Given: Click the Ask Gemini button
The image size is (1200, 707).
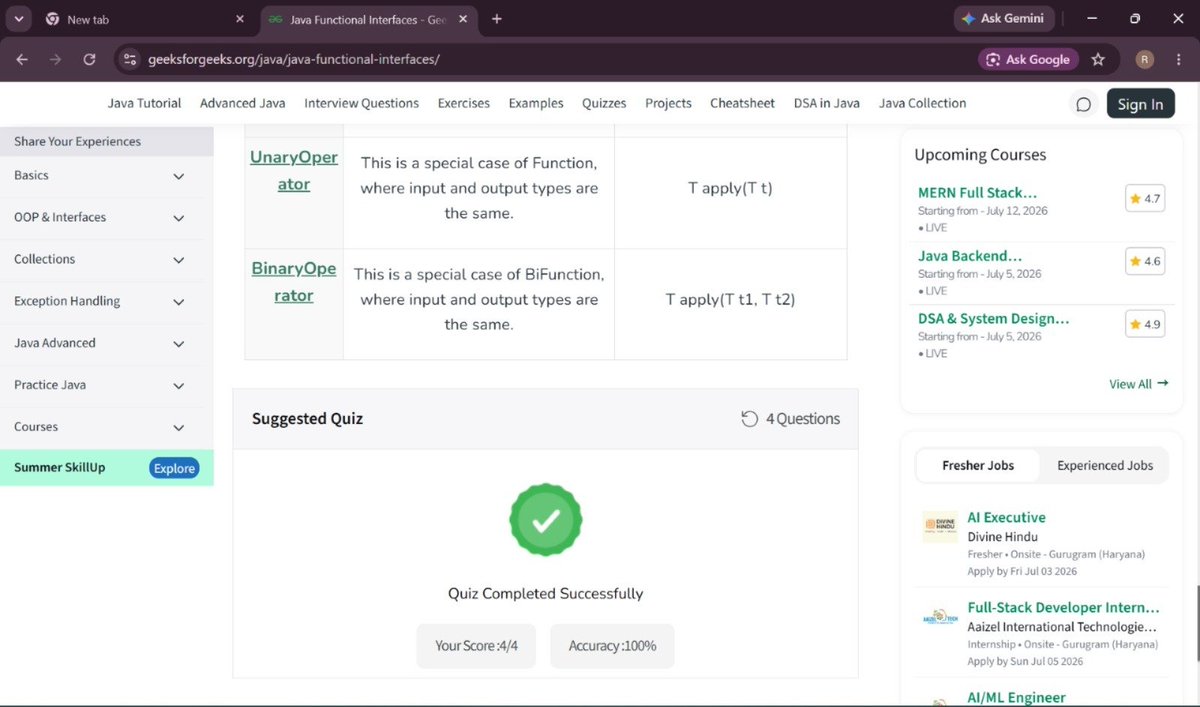Looking at the screenshot, I should 1002,18.
